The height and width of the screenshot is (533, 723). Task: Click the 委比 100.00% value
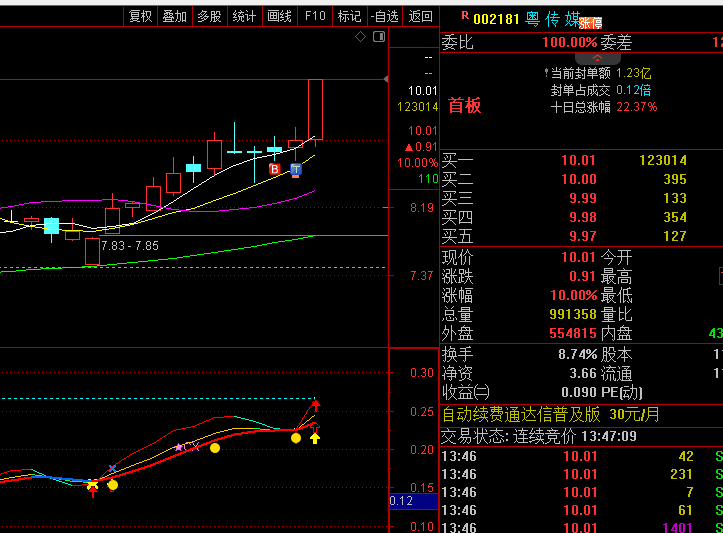pyautogui.click(x=569, y=42)
